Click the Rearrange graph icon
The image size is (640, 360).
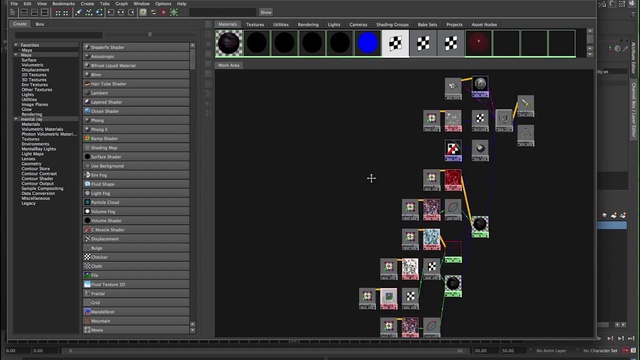pyautogui.click(x=89, y=12)
